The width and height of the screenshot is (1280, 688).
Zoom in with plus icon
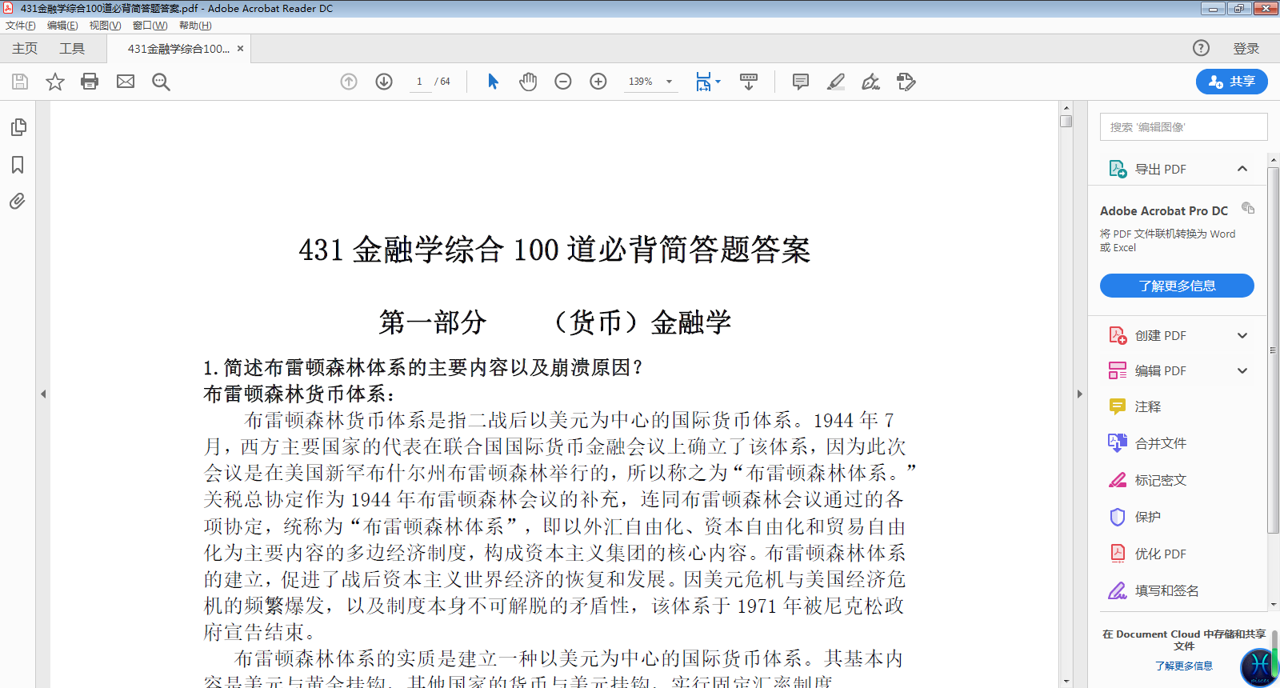598,82
